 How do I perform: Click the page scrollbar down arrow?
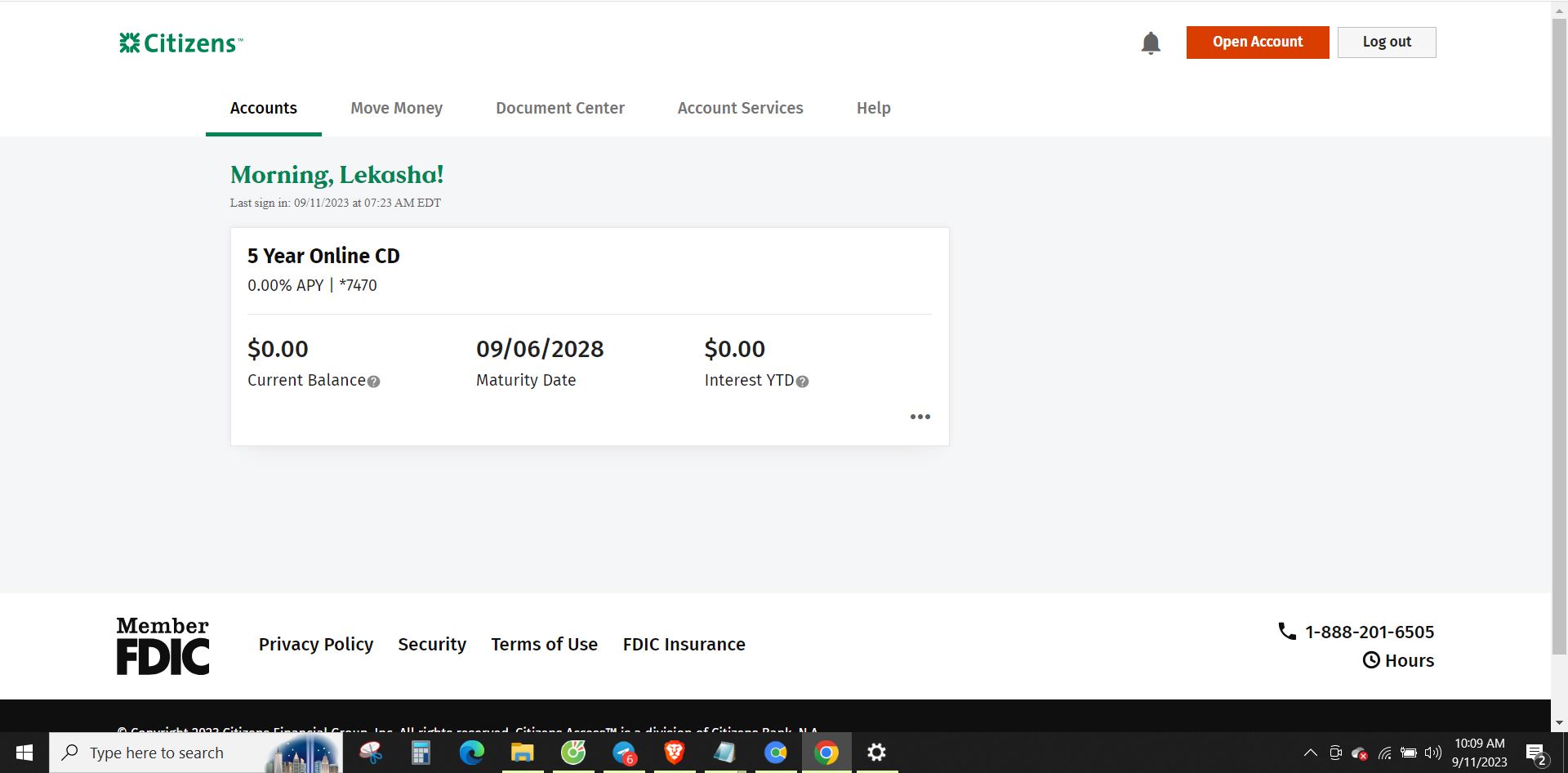(1558, 722)
